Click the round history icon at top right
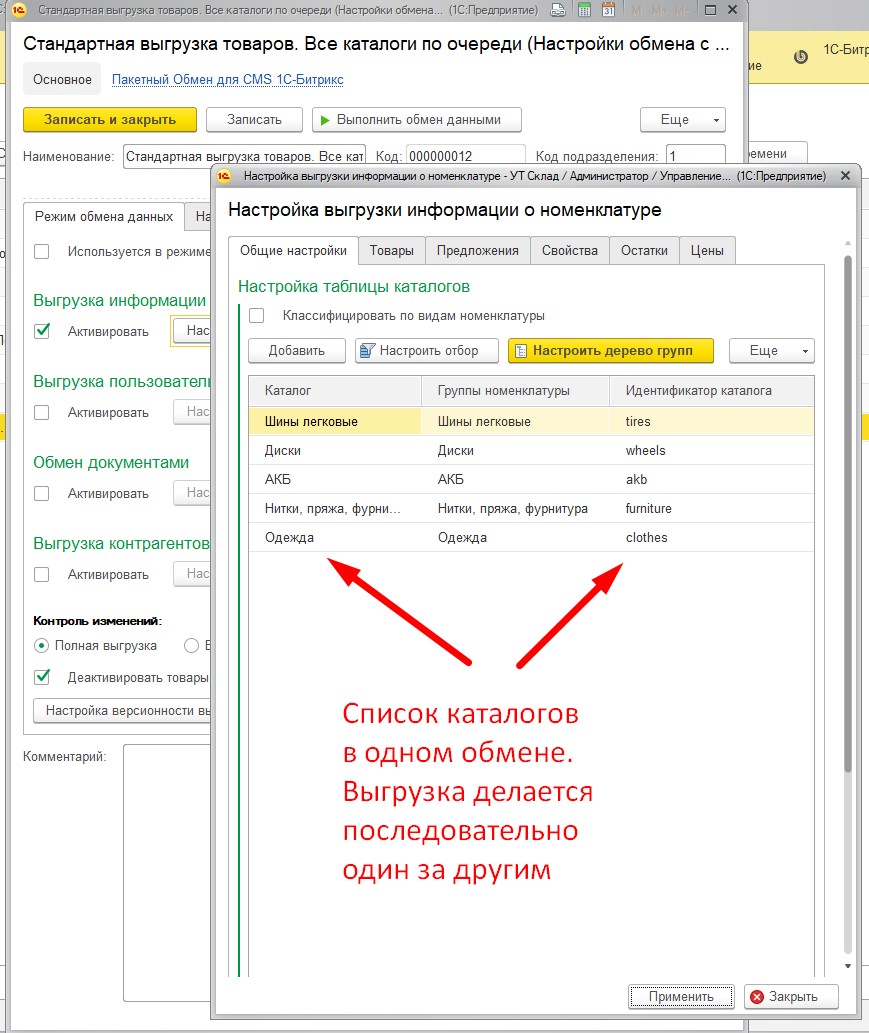Viewport: 869px width, 1033px height. click(800, 57)
